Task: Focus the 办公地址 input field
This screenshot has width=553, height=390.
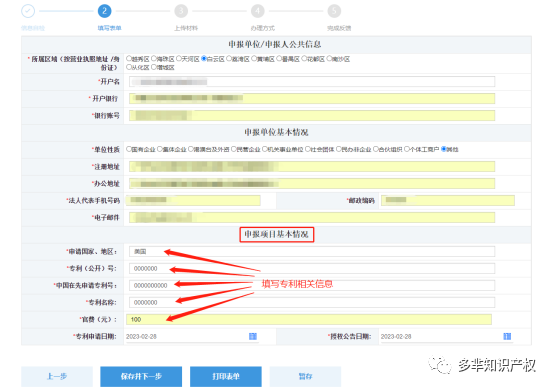Action: [312, 183]
